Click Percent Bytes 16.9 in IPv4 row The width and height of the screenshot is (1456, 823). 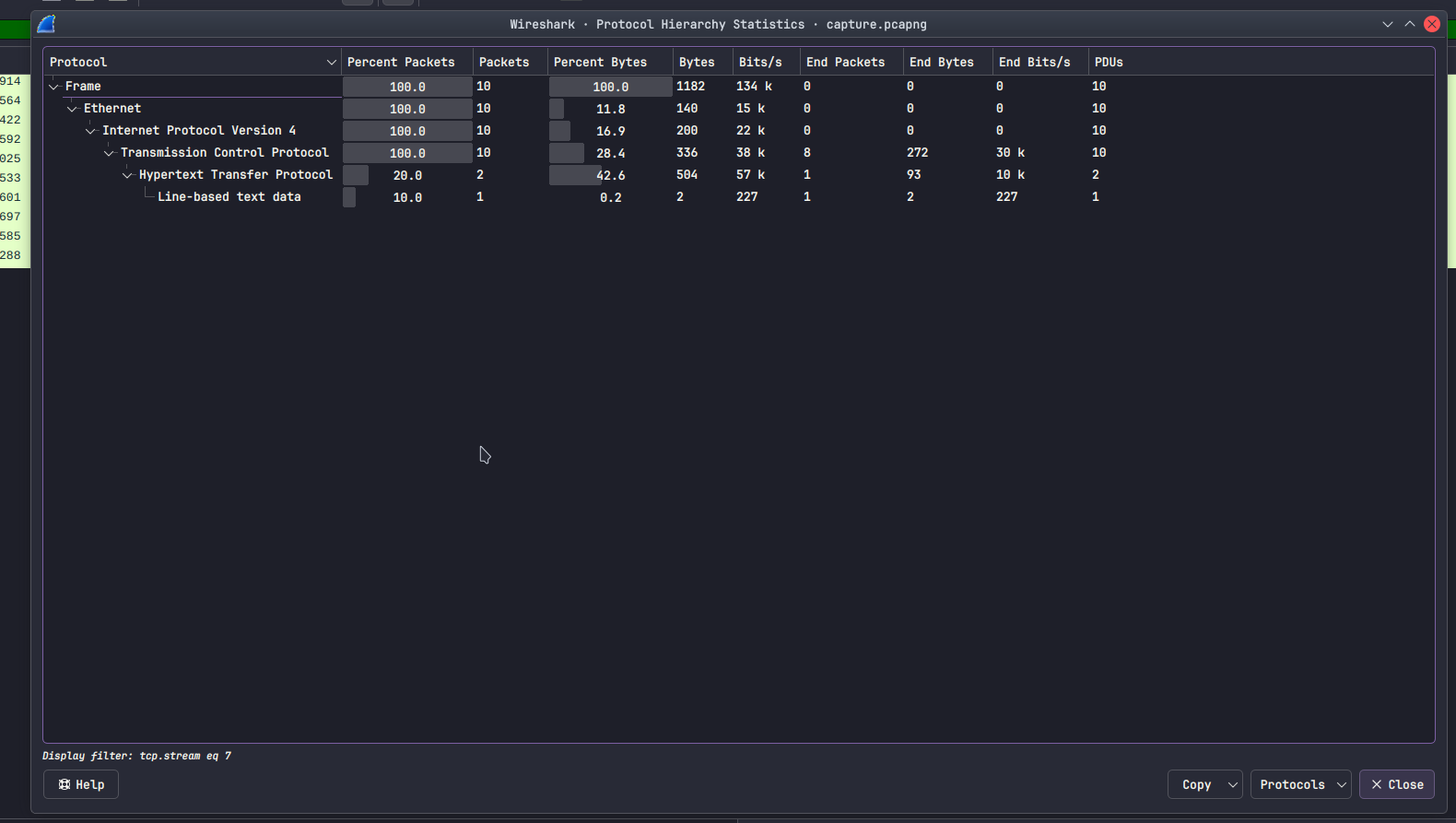pos(610,131)
